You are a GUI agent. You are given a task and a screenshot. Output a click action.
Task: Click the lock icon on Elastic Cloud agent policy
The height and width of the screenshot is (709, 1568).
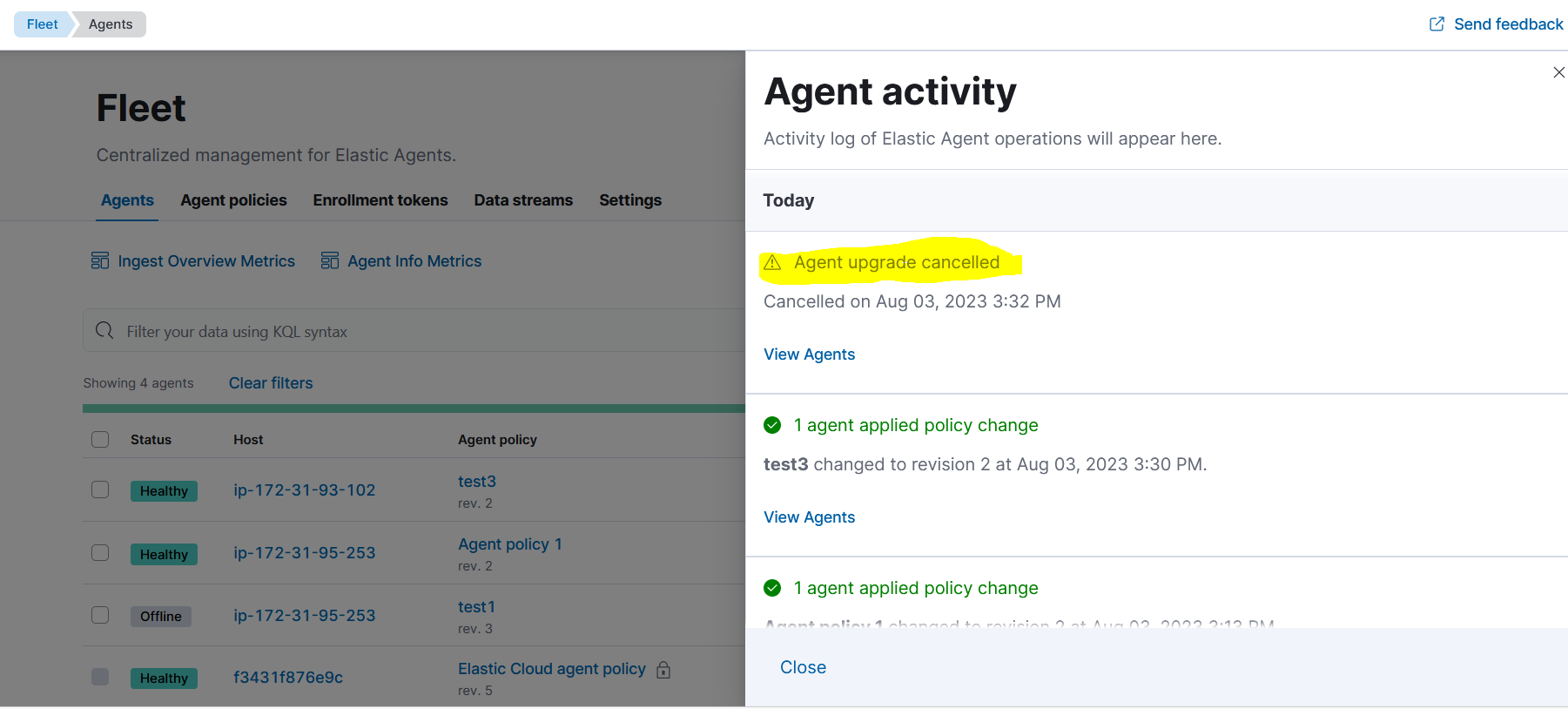tap(663, 670)
